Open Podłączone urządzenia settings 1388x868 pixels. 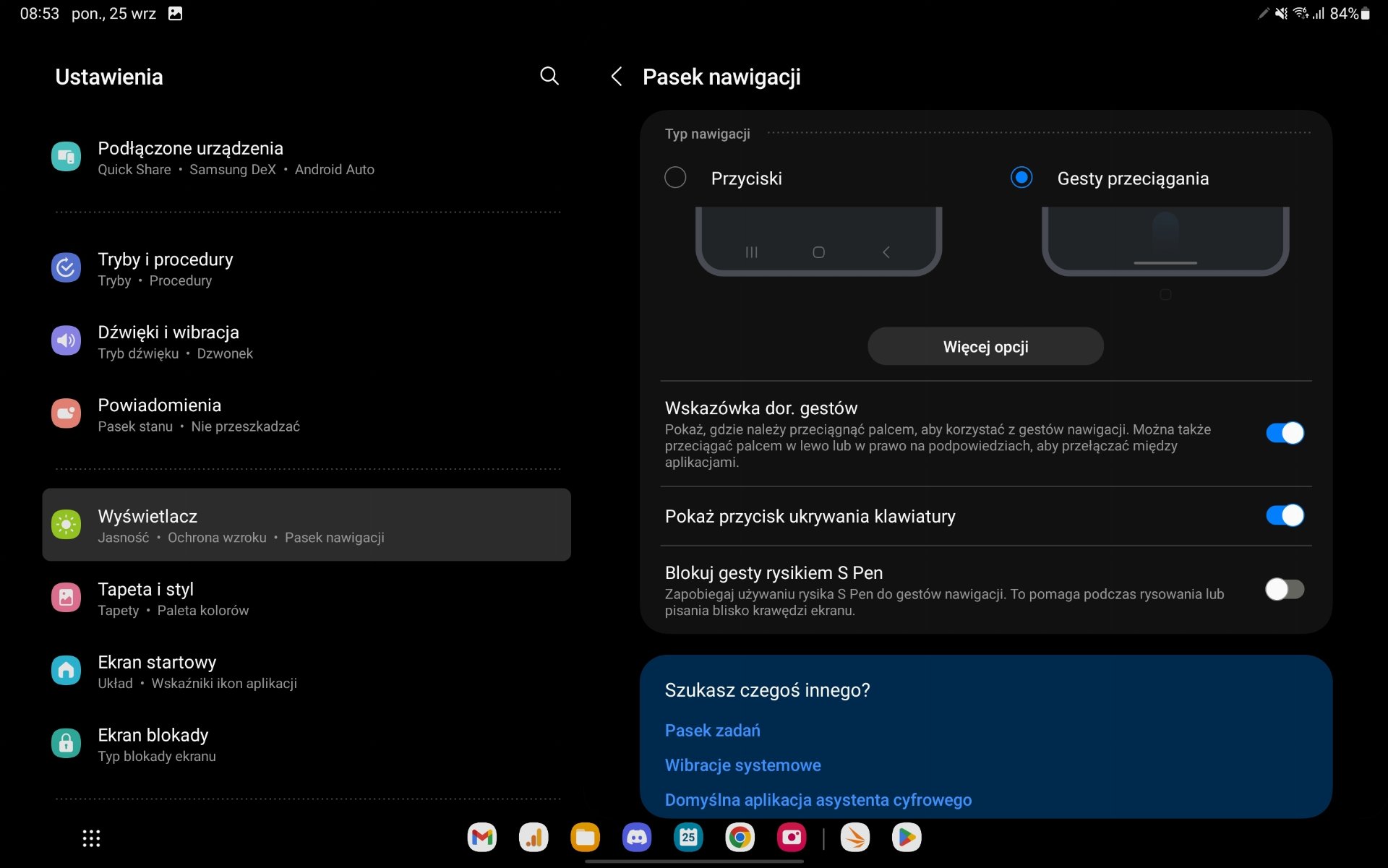pos(307,158)
